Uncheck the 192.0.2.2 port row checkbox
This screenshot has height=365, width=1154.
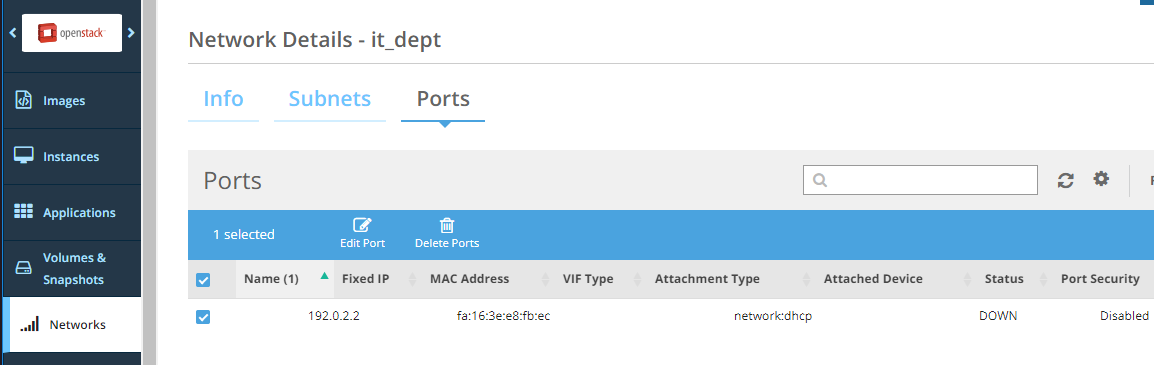click(203, 317)
